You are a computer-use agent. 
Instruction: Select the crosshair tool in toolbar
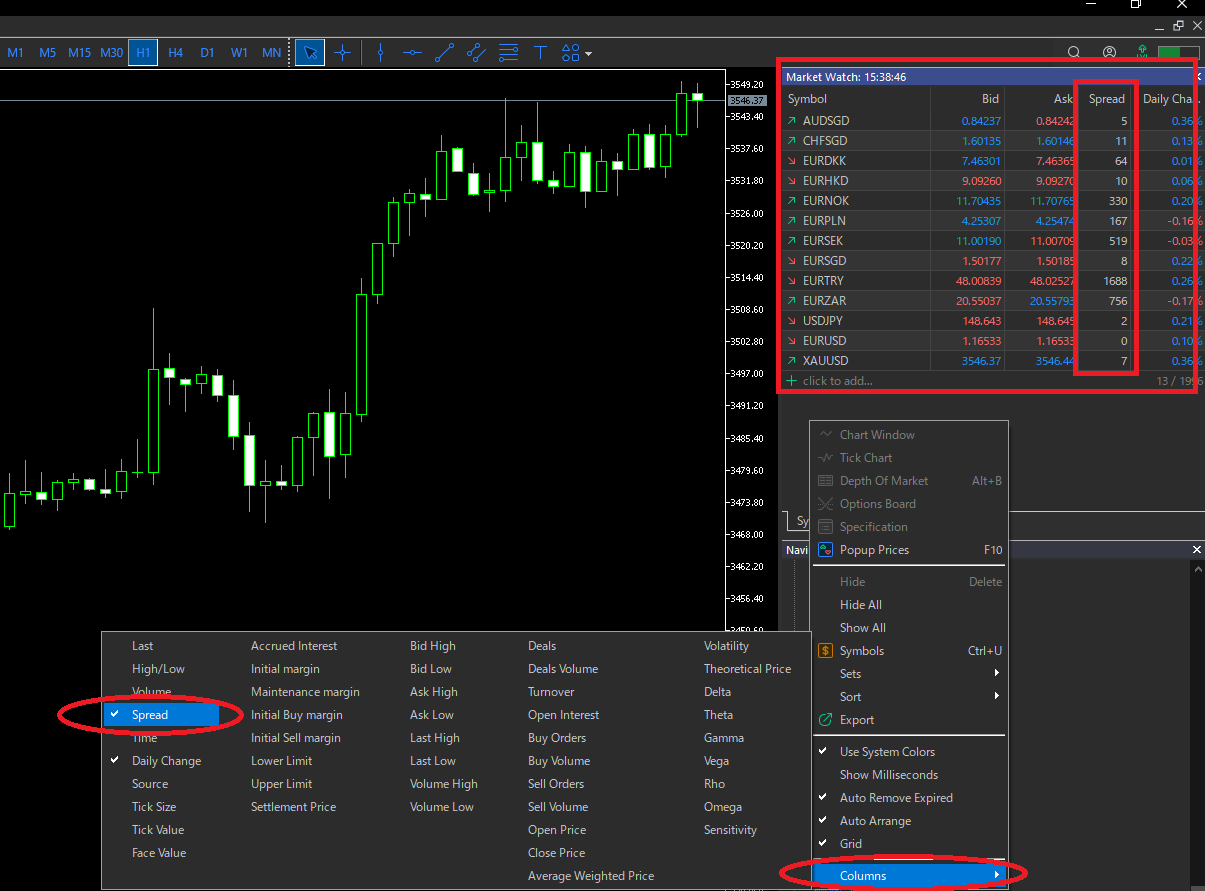(342, 53)
